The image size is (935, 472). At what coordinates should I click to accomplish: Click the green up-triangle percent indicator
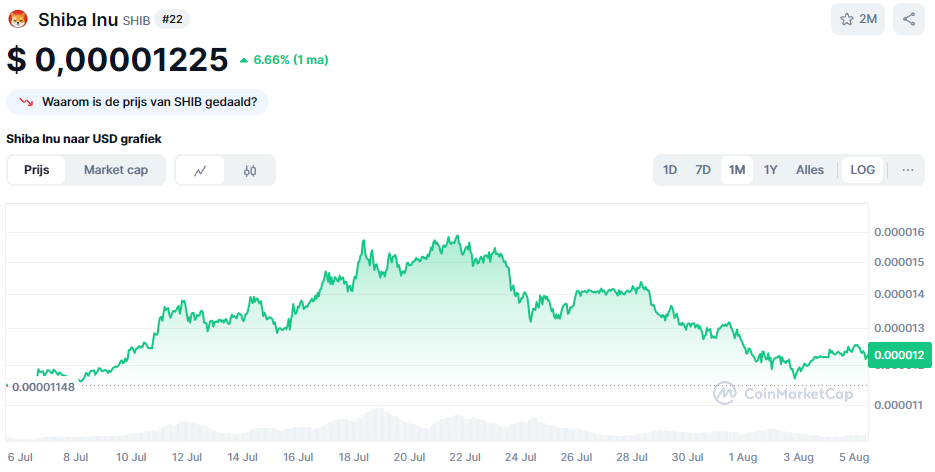pyautogui.click(x=243, y=60)
